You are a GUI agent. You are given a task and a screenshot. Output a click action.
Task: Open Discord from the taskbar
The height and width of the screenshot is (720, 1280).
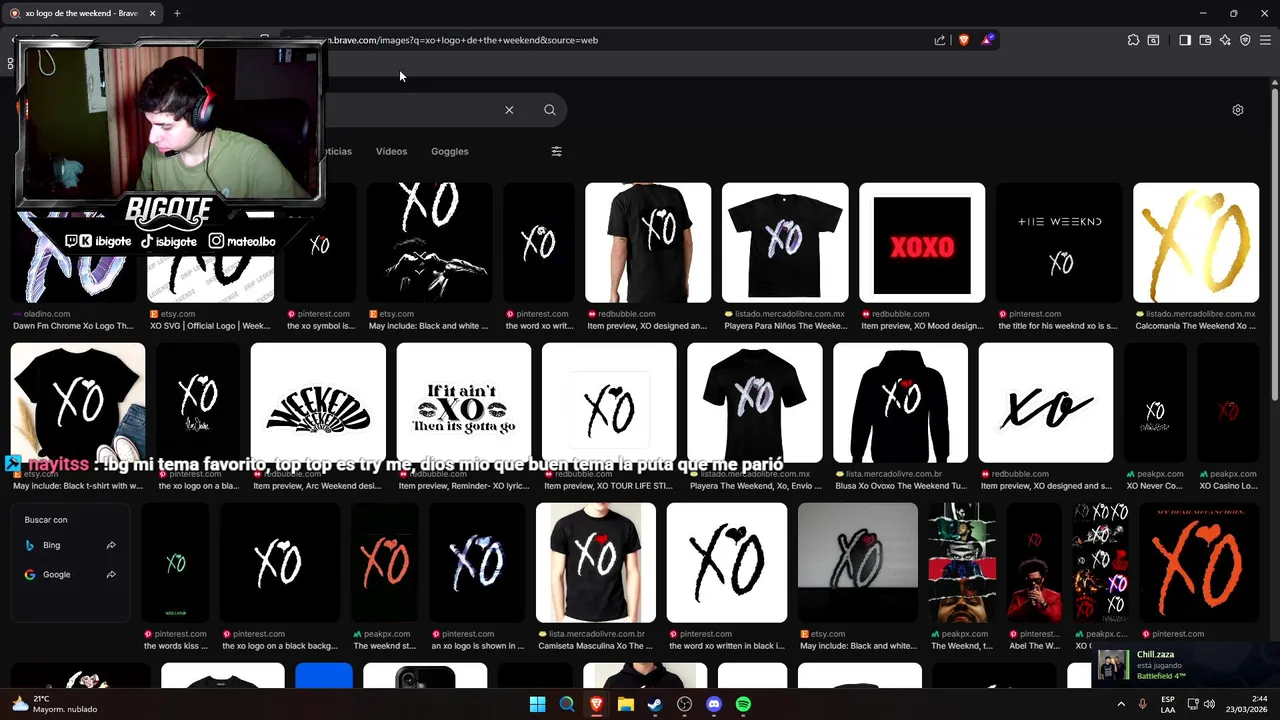[x=714, y=704]
